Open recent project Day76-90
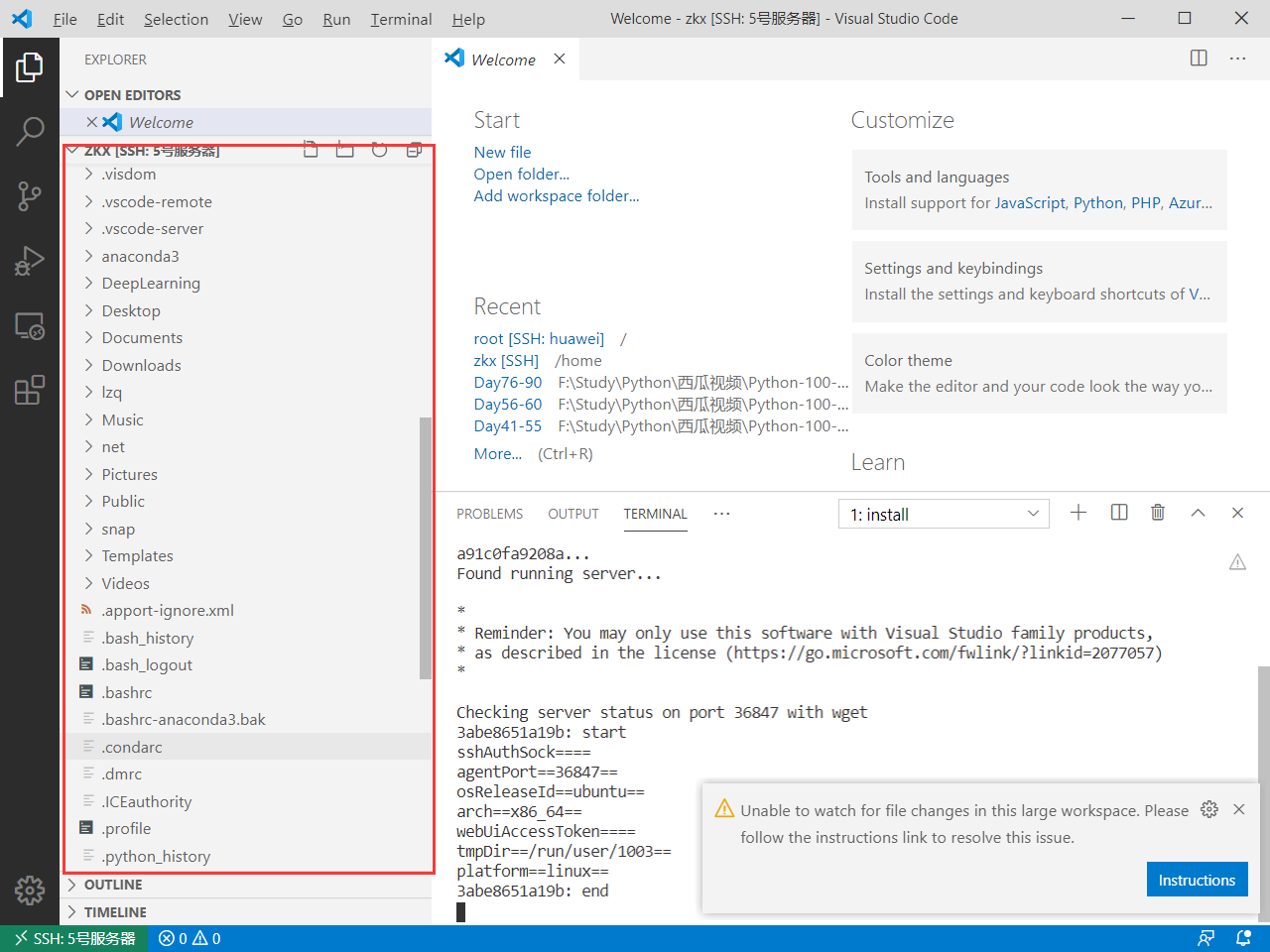 (508, 382)
